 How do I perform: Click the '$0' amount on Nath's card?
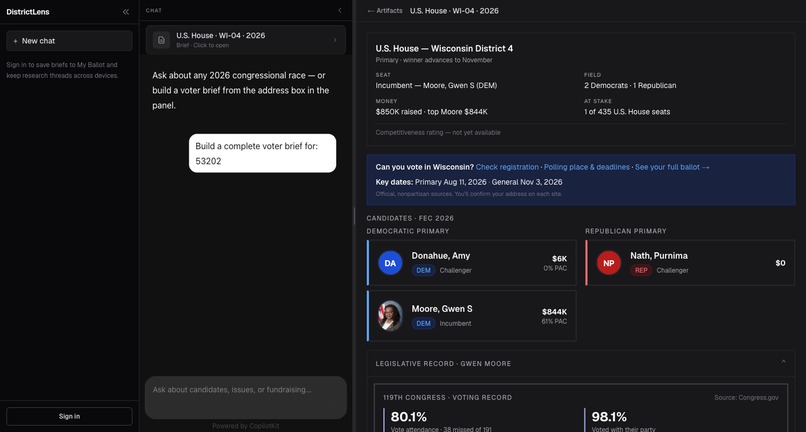coord(780,263)
